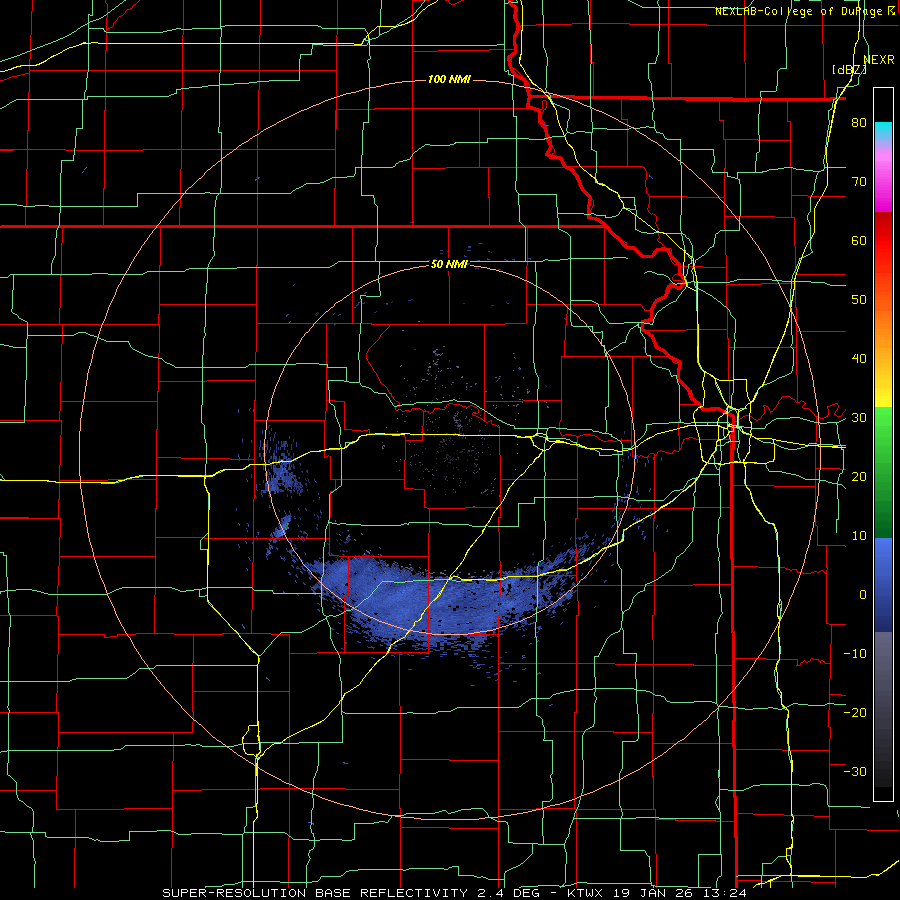The width and height of the screenshot is (900, 900).
Task: Click the cyan segment atop the color bar
Action: coord(883,130)
